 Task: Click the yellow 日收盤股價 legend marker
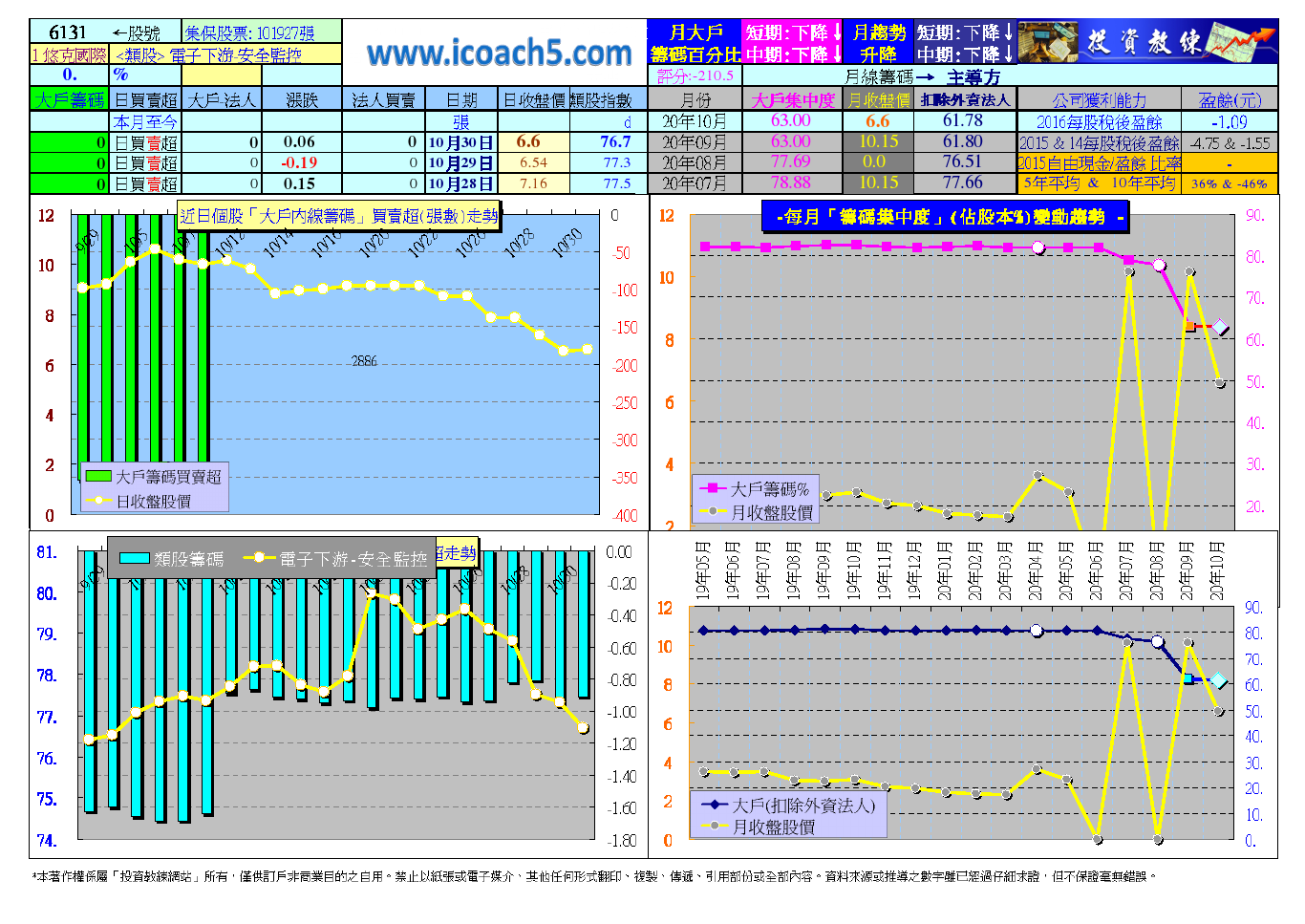(98, 501)
